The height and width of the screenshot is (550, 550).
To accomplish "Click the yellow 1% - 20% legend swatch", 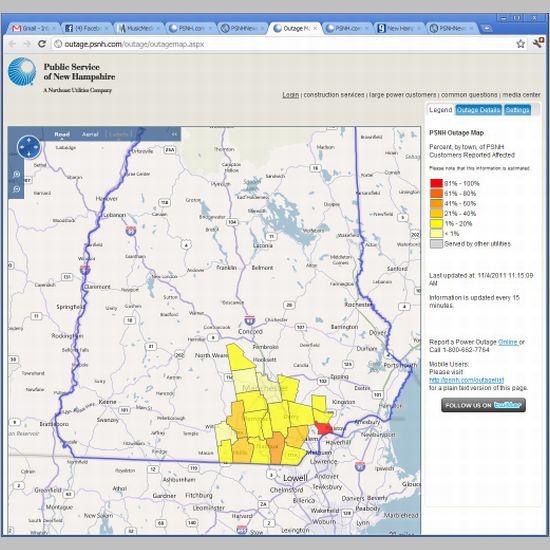I will (436, 223).
